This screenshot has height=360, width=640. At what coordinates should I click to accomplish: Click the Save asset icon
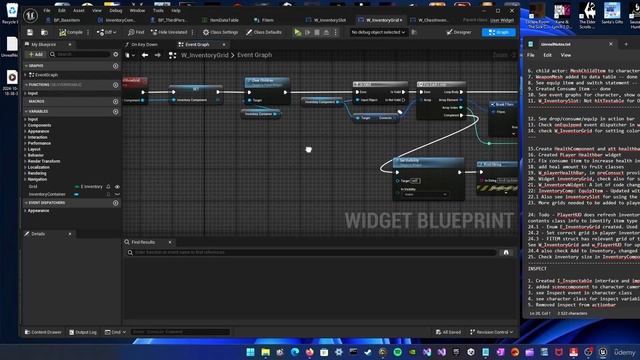point(30,32)
